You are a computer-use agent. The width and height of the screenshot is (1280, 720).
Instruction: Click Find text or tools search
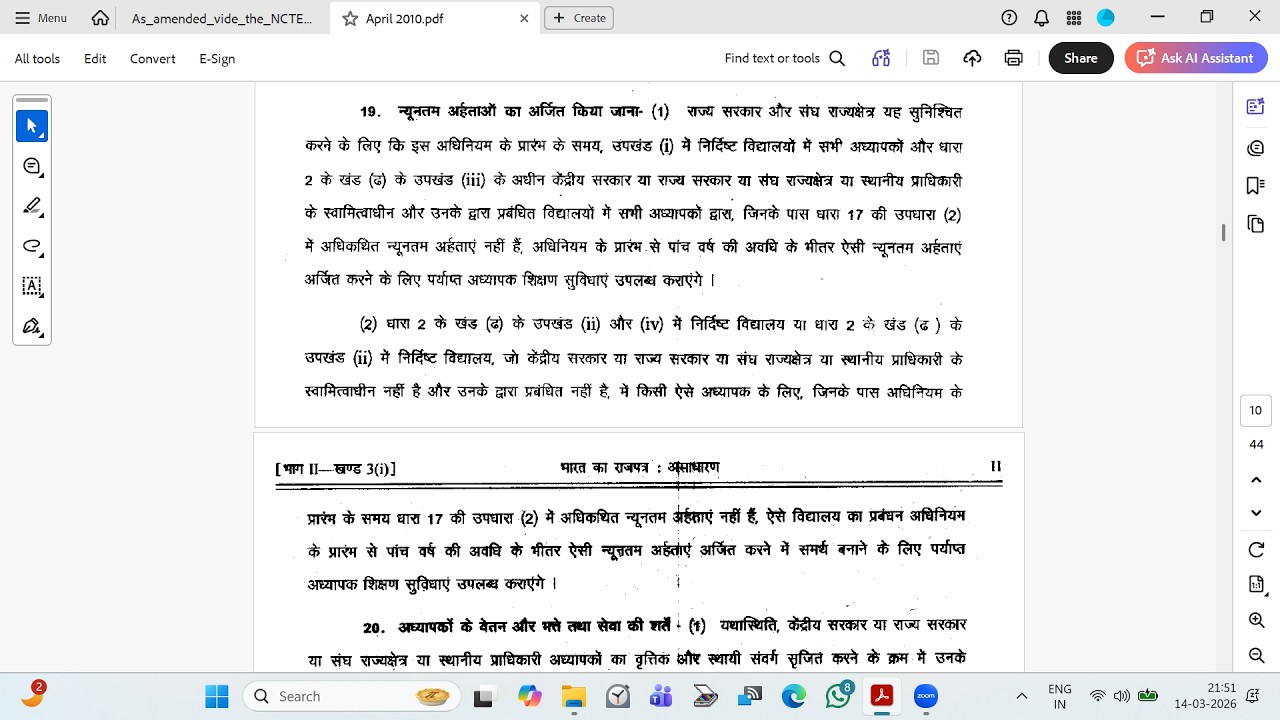[785, 58]
